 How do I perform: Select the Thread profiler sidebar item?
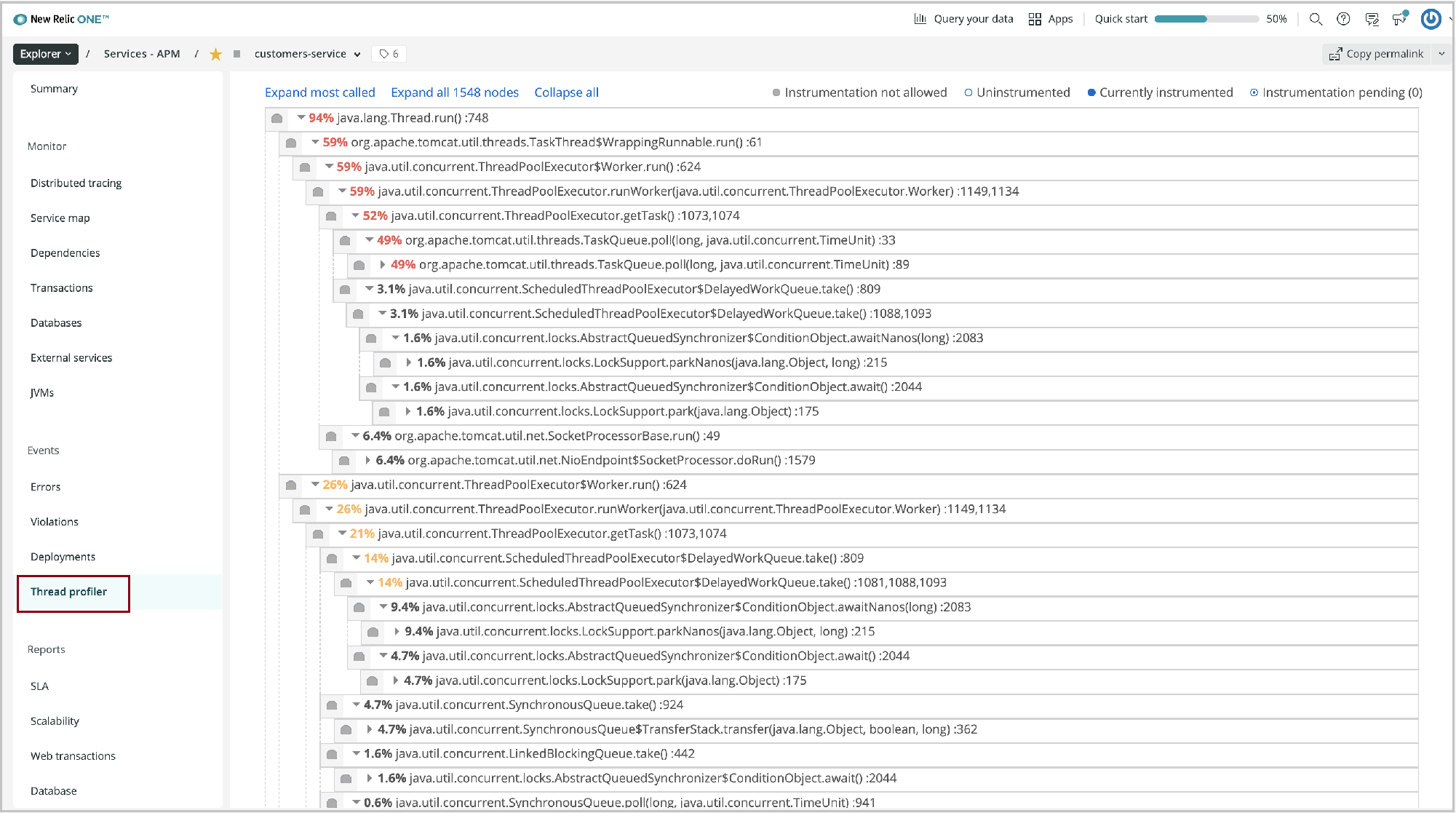coord(69,592)
